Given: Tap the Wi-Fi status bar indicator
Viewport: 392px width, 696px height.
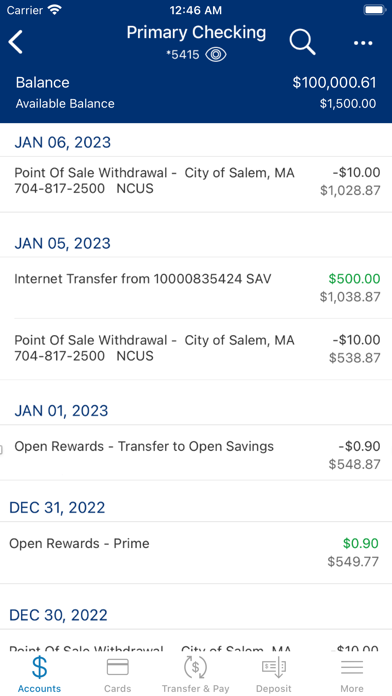Looking at the screenshot, I should coord(55,10).
